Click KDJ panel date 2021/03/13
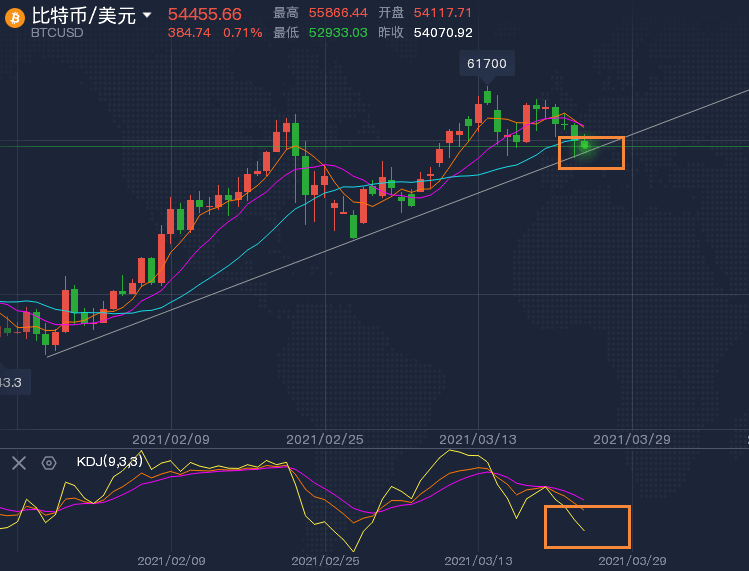Screen dimensions: 749x571 coord(478,560)
